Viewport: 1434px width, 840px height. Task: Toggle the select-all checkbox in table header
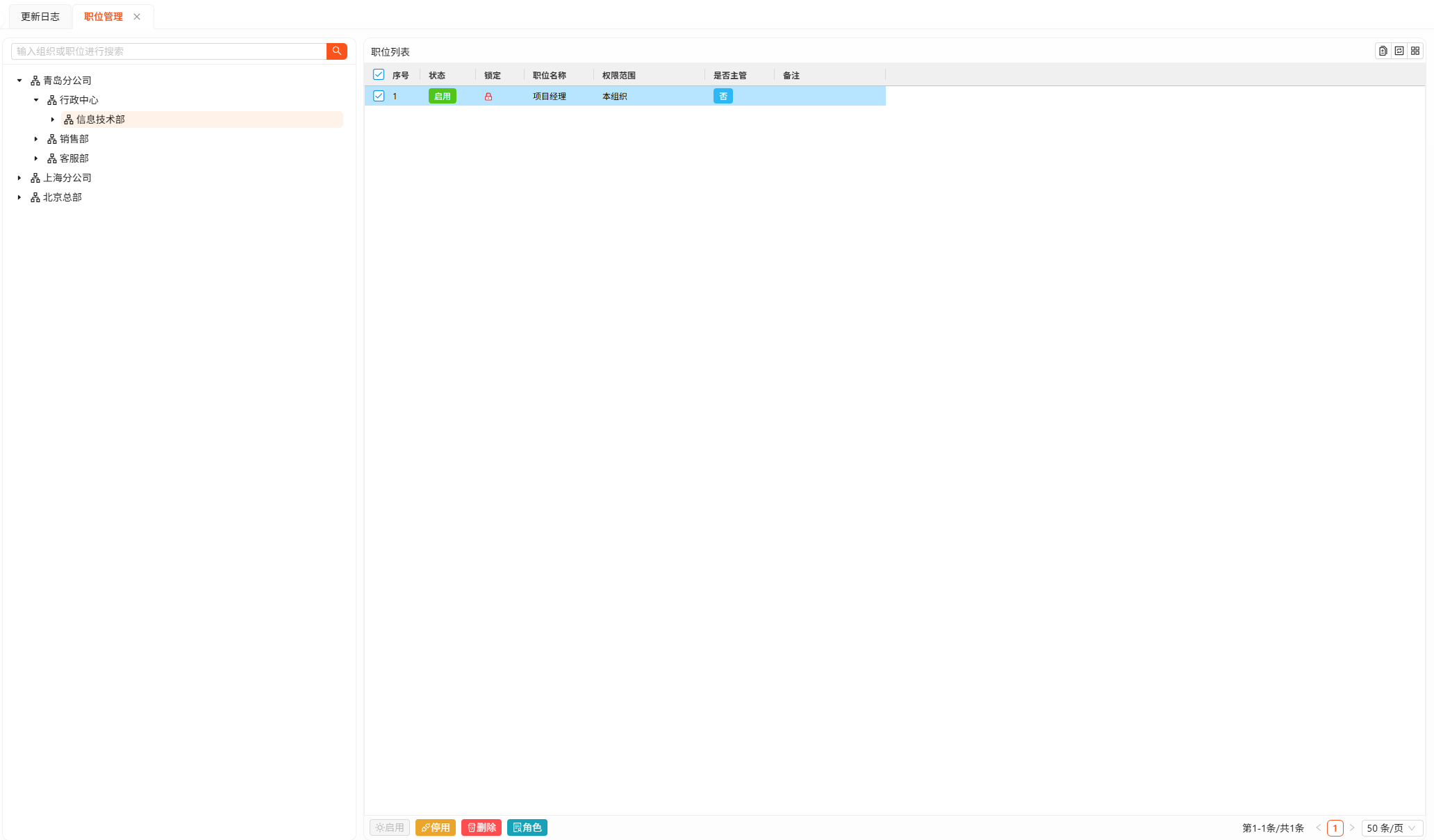[379, 74]
